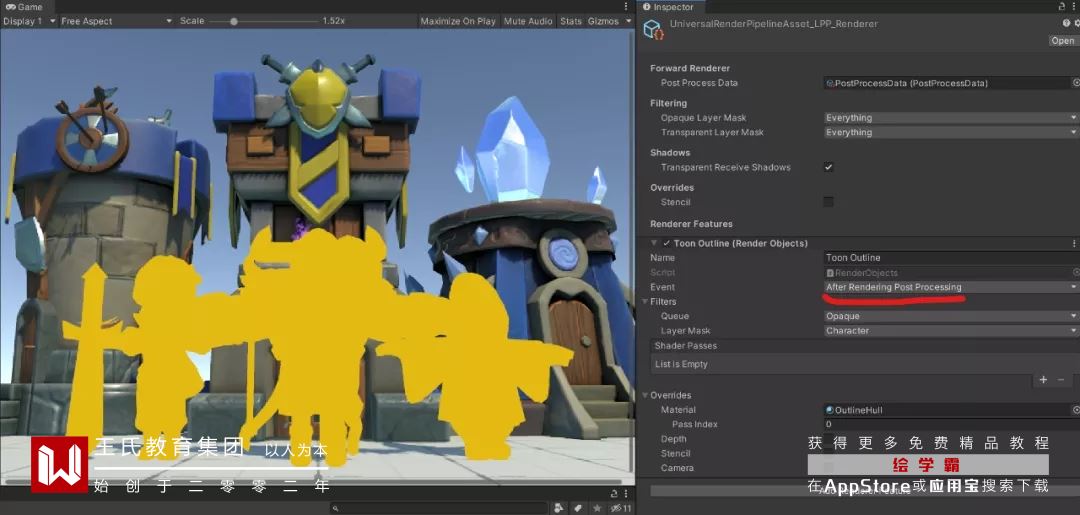Viewport: 1080px width, 515px height.
Task: Click the renderer asset icon in Inspector header
Action: [652, 30]
